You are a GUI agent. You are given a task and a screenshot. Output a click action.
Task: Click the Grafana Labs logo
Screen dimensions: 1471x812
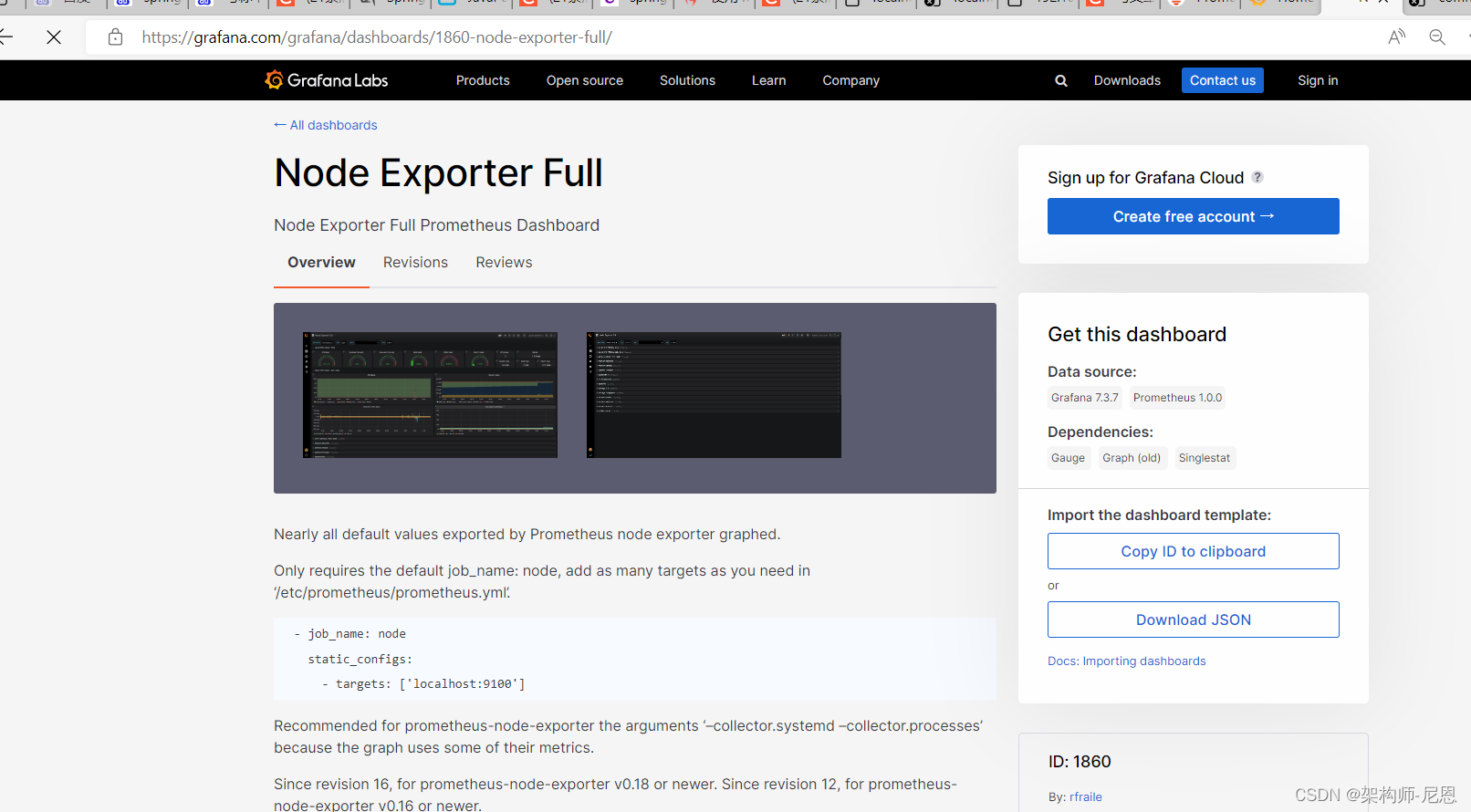pyautogui.click(x=327, y=80)
